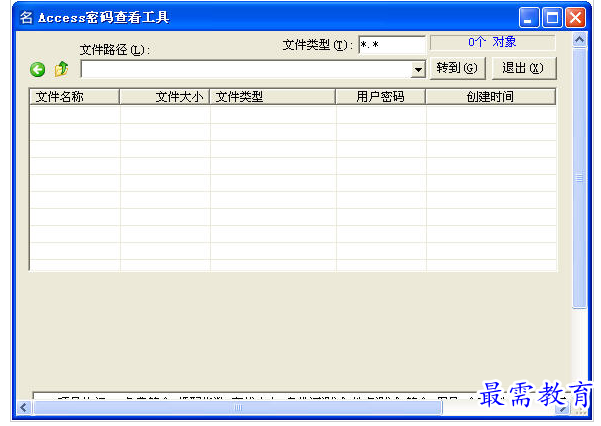Screen dimensions: 601x426
Task: Click the 0个 对象 status label
Action: (x=493, y=42)
